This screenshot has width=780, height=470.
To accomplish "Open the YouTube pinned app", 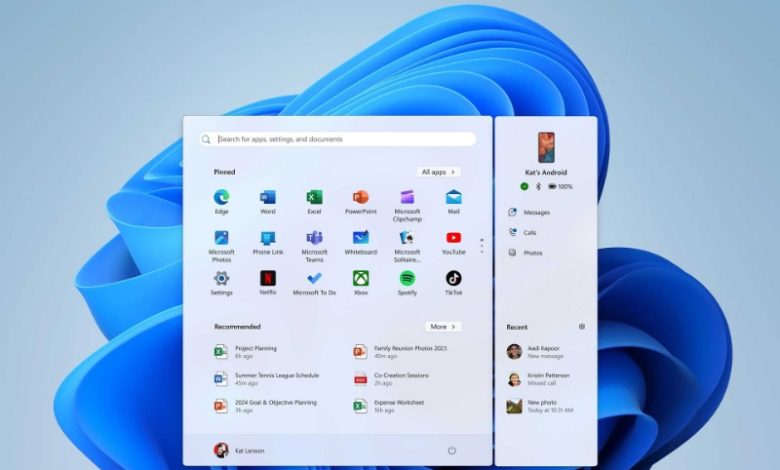I will [454, 243].
